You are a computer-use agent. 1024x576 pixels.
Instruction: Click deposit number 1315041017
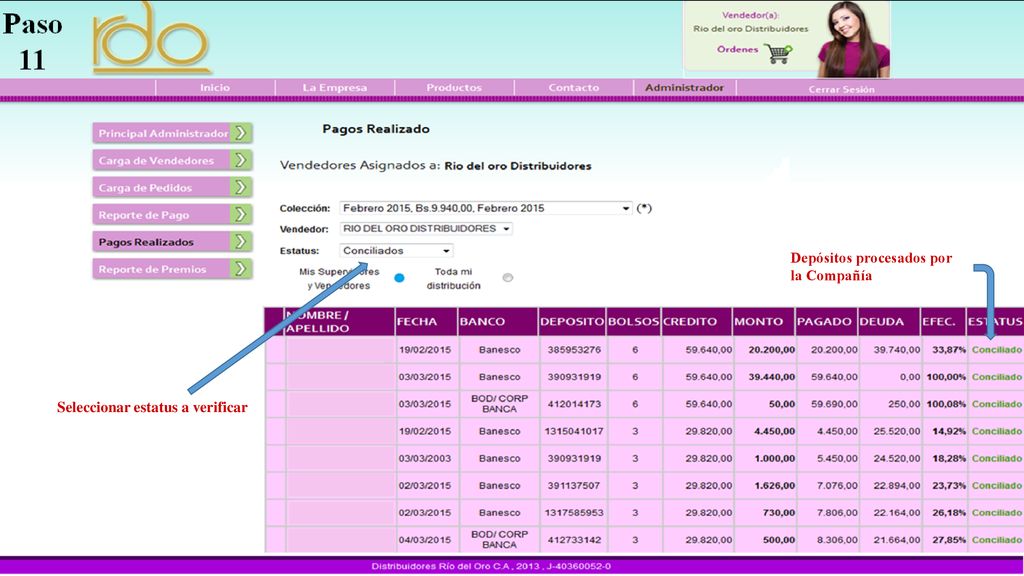click(x=574, y=432)
